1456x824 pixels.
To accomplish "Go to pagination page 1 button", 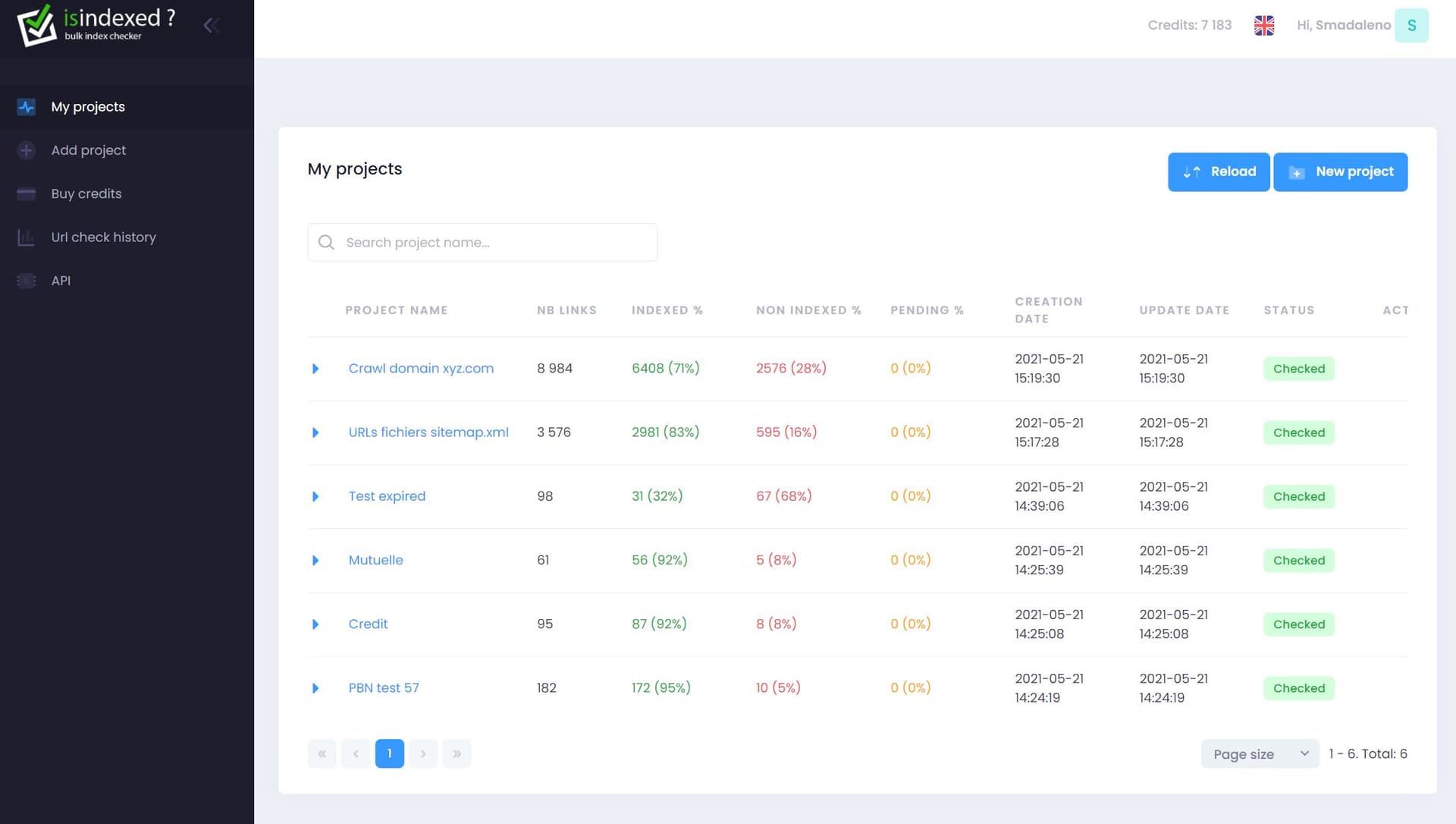I will [389, 753].
